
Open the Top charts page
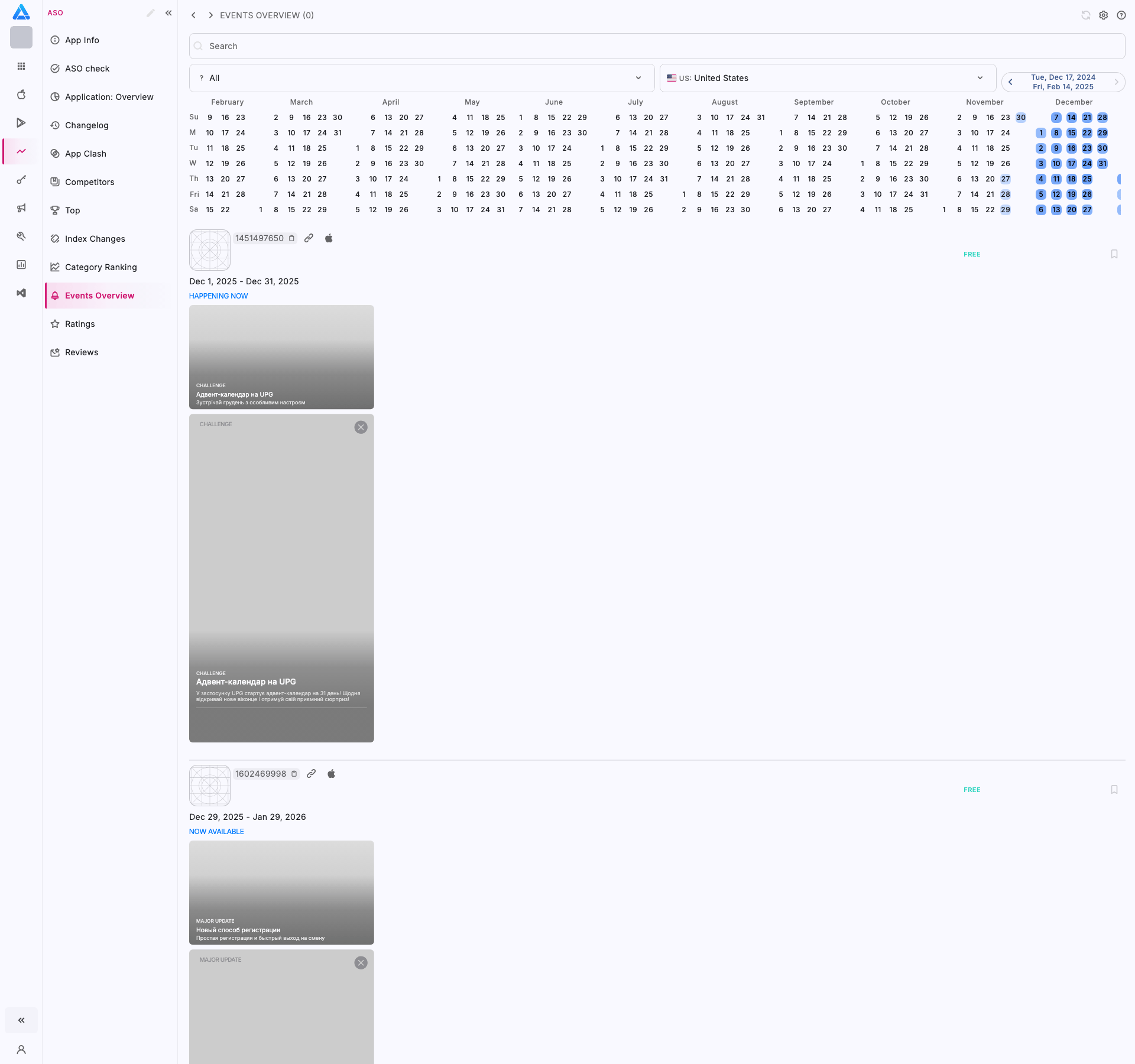pyautogui.click(x=107, y=210)
